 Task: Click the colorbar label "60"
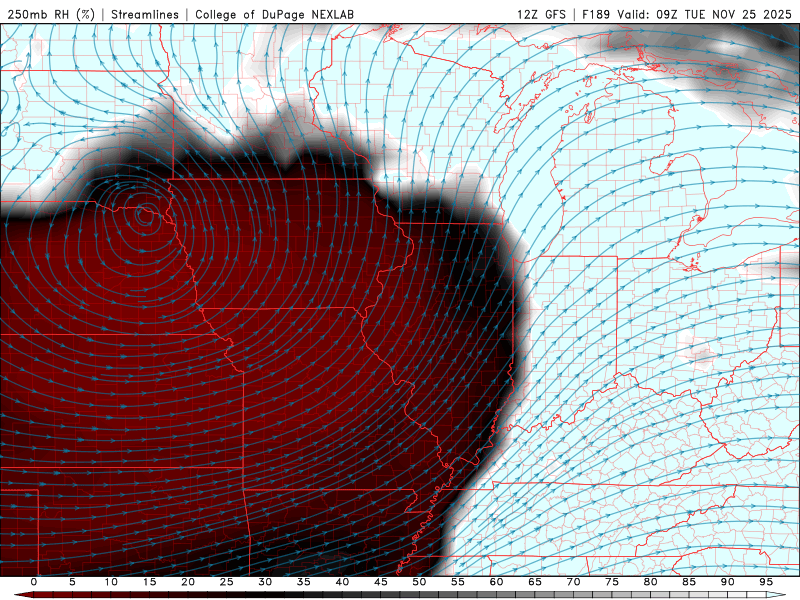click(496, 582)
